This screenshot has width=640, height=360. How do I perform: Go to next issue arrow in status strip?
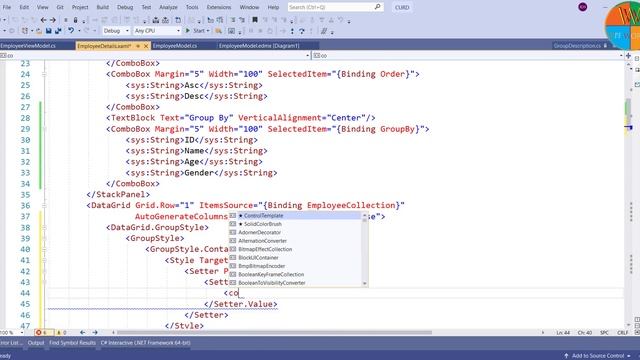pyautogui.click(x=95, y=333)
